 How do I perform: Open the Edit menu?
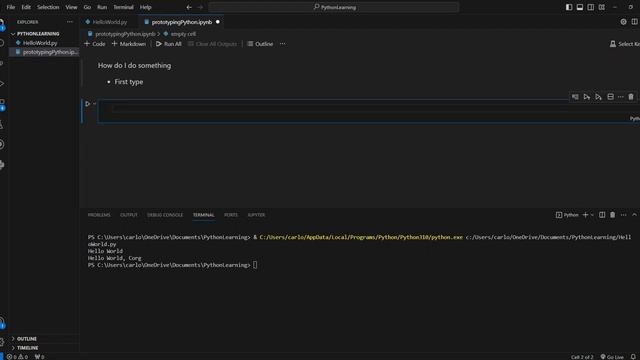26,7
